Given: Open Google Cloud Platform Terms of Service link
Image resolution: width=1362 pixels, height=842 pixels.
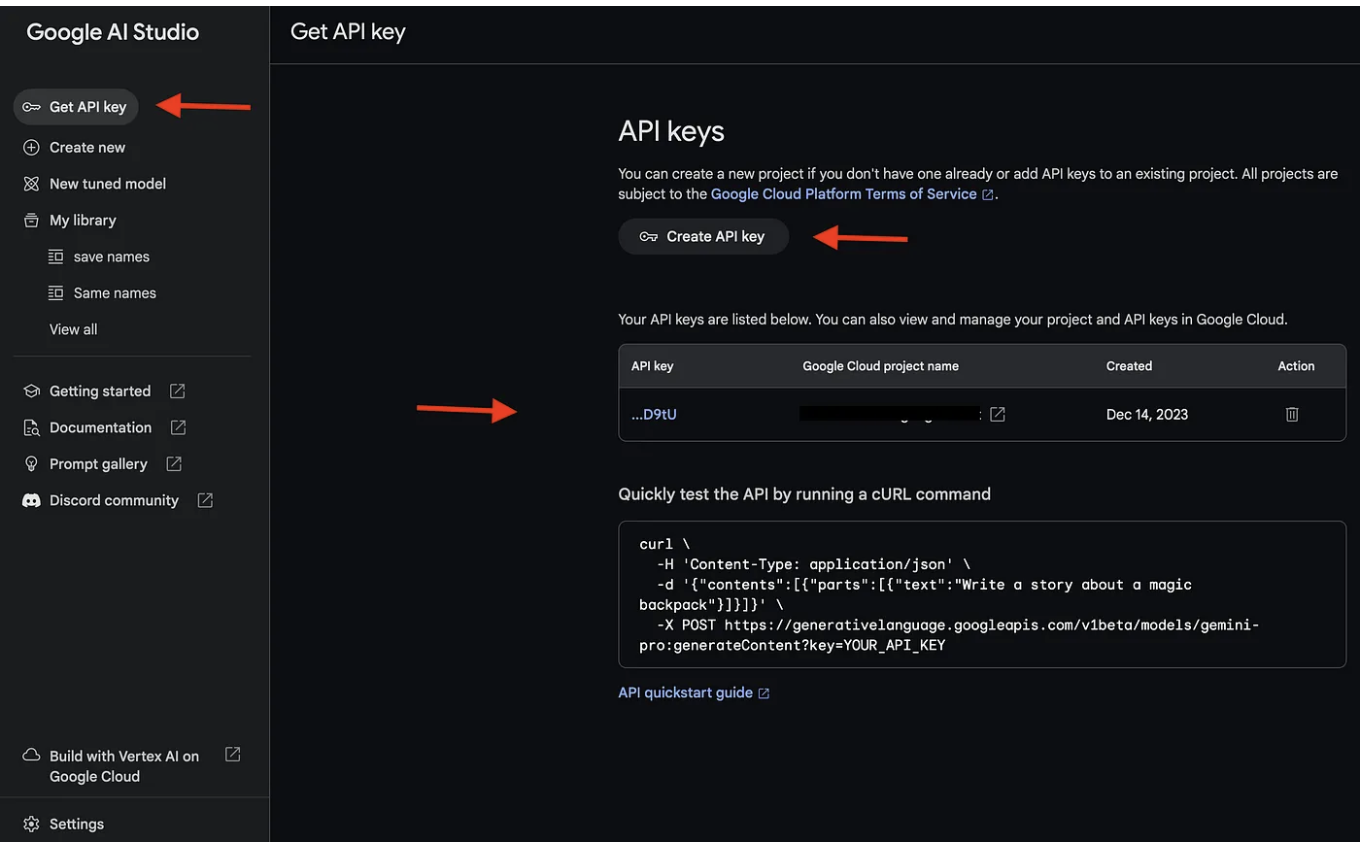Looking at the screenshot, I should tap(843, 194).
